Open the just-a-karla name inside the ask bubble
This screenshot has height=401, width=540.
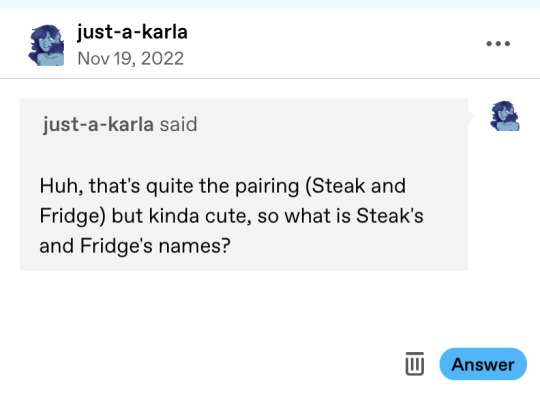click(x=98, y=124)
